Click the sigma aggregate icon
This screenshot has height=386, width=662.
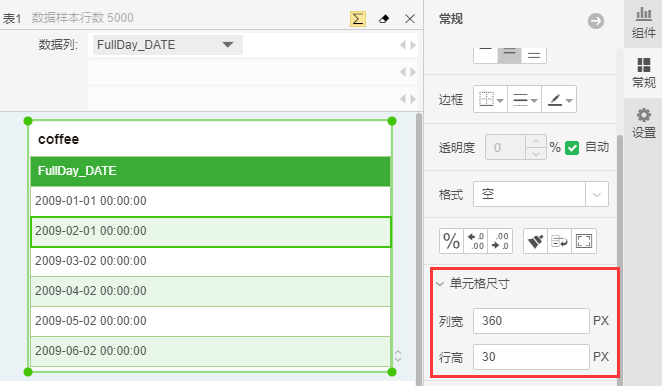coord(358,19)
